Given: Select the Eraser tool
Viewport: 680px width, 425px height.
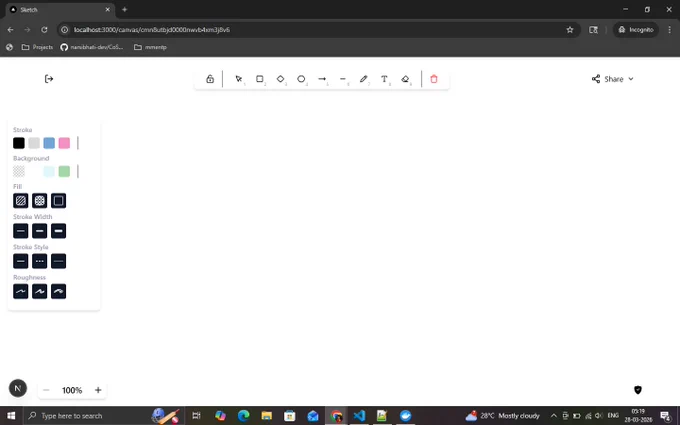Looking at the screenshot, I should pyautogui.click(x=405, y=79).
